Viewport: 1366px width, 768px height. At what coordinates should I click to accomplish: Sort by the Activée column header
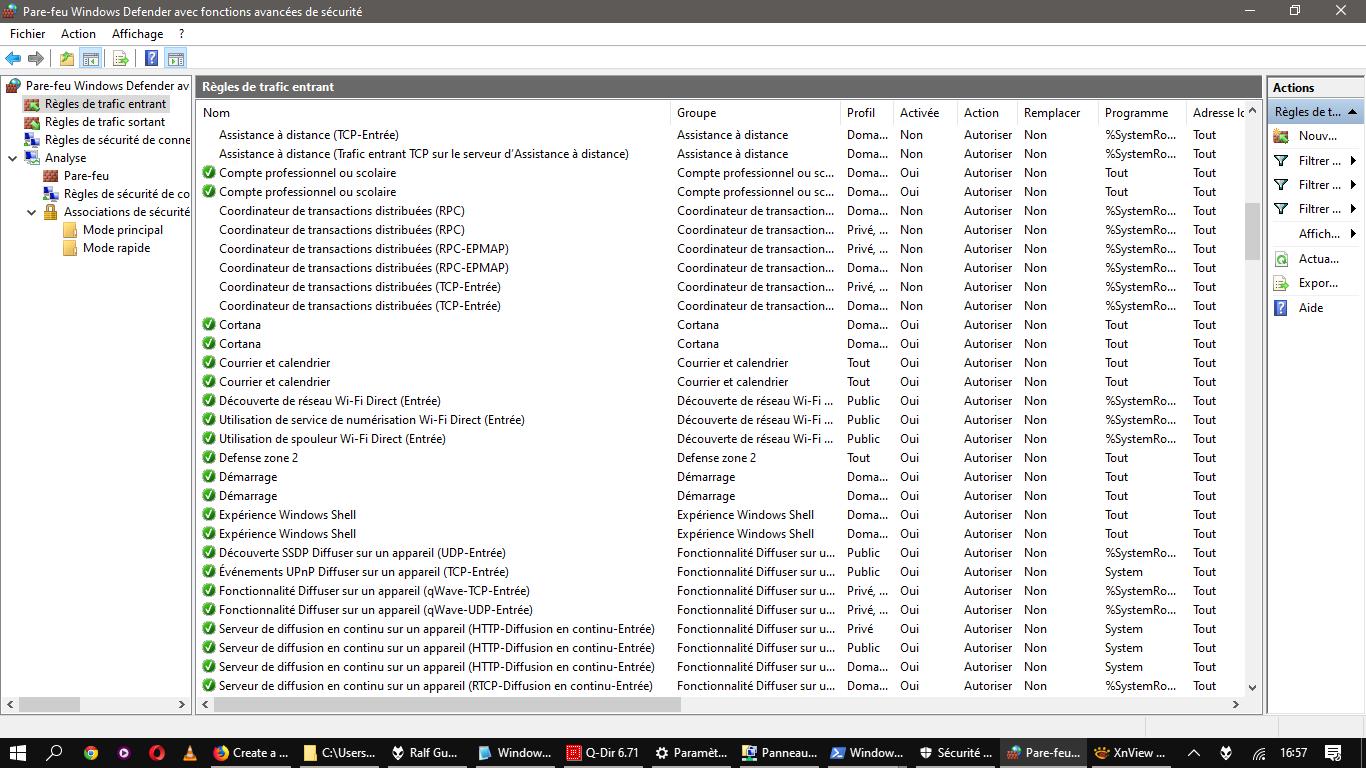click(x=925, y=113)
